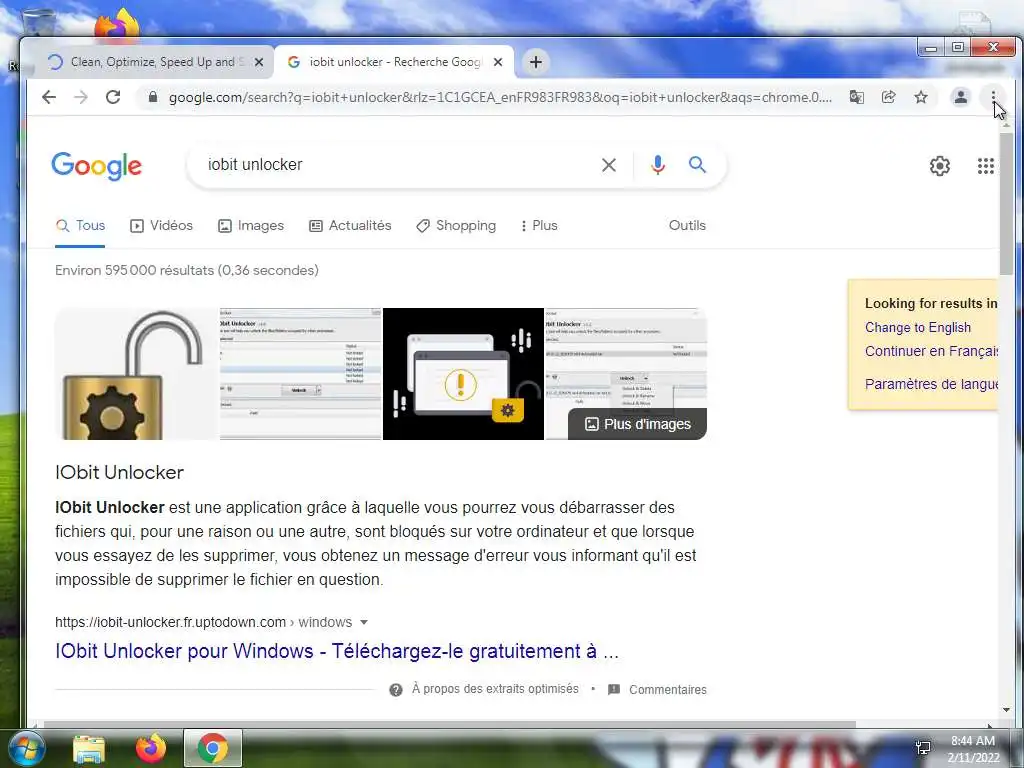The height and width of the screenshot is (768, 1024).
Task: Click the horizontal scrollbar at page bottom
Action: click(x=449, y=724)
